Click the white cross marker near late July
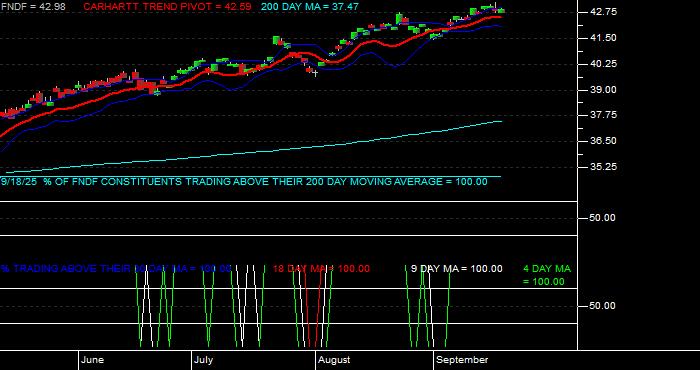 (x=316, y=73)
